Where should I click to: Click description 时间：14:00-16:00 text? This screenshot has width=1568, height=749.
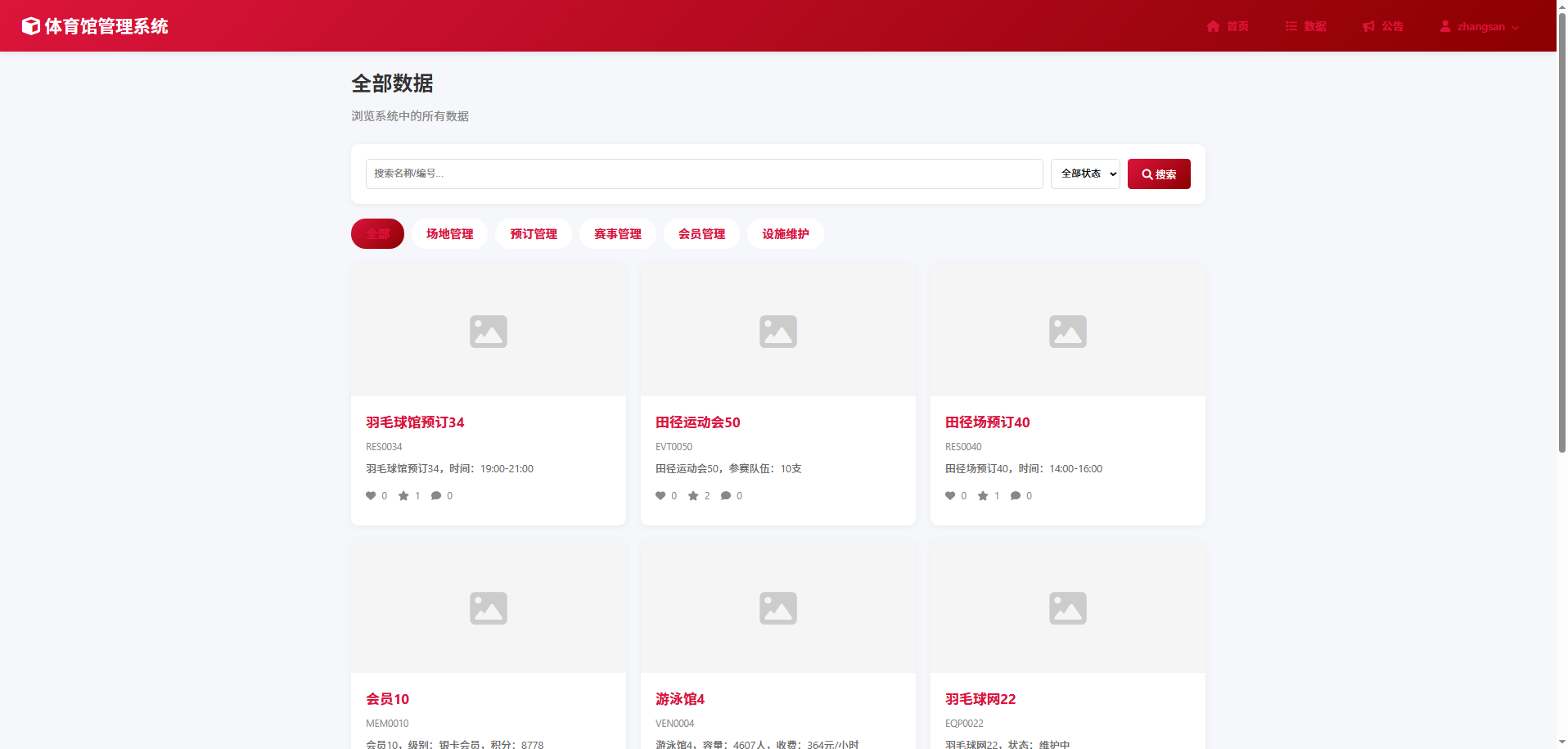[x=1061, y=469]
